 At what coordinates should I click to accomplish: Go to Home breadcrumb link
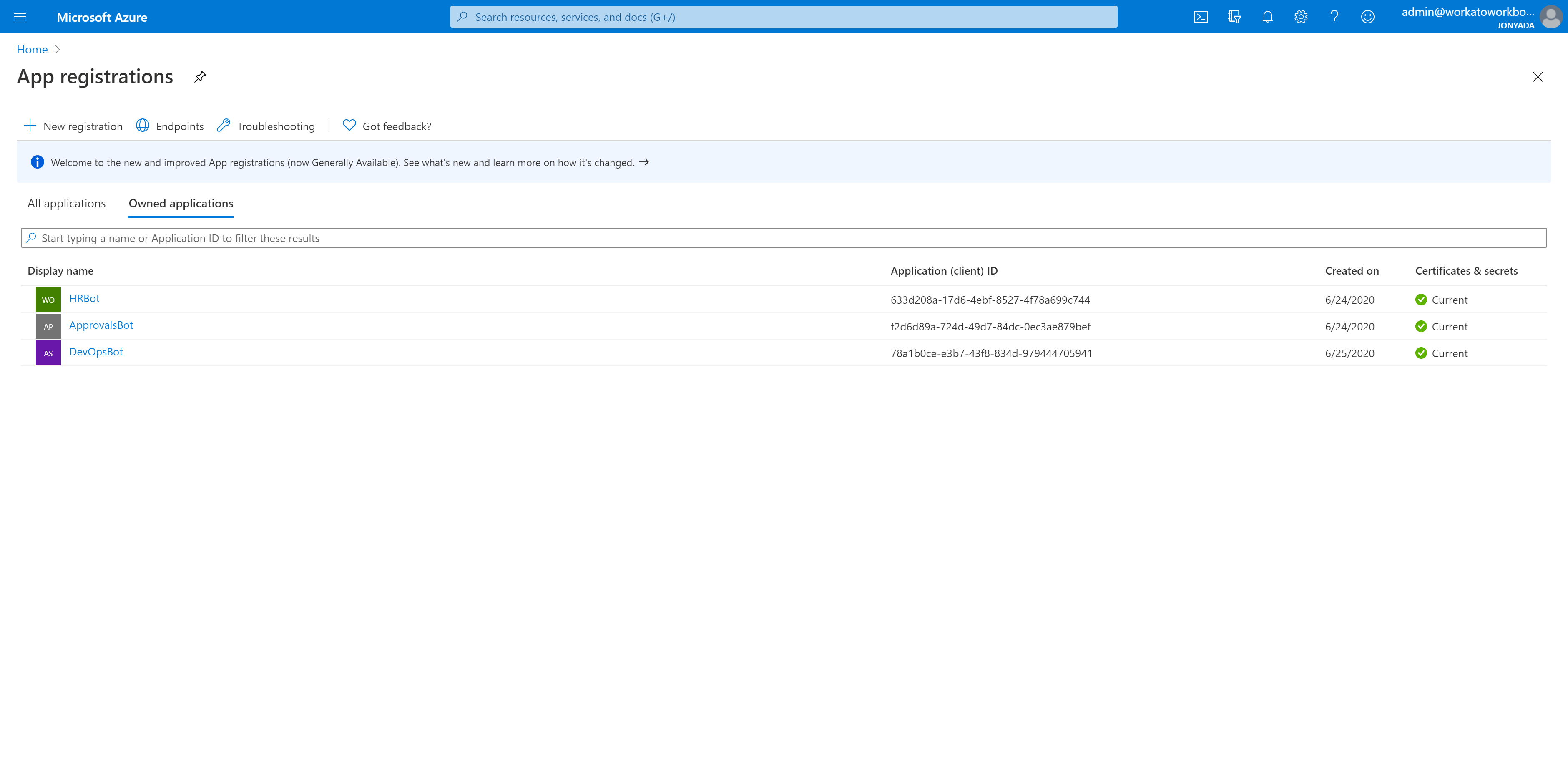click(x=32, y=49)
